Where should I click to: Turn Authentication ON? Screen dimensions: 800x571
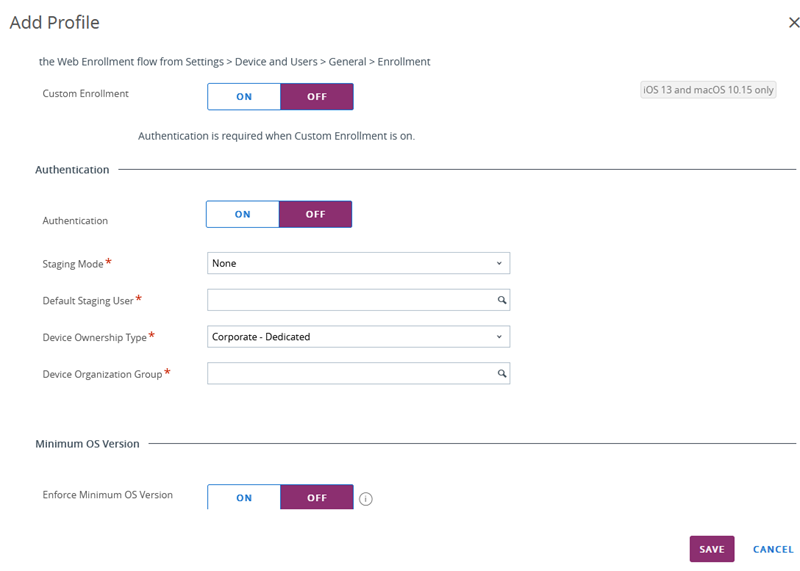tap(242, 214)
